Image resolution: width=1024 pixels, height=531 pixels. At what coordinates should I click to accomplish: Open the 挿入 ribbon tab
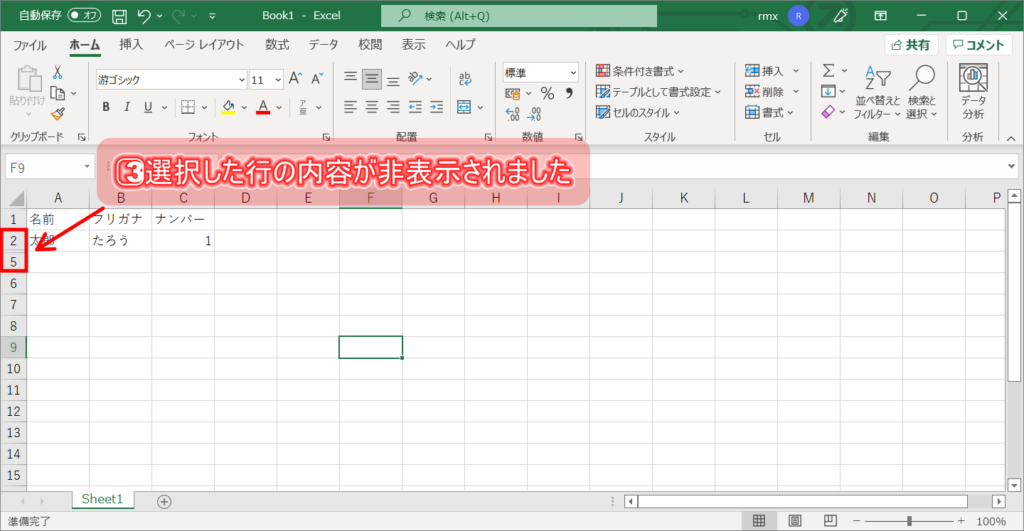131,45
